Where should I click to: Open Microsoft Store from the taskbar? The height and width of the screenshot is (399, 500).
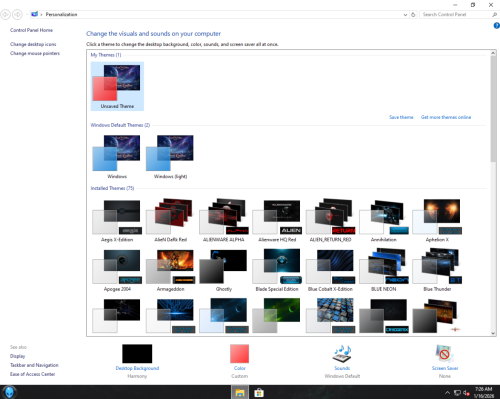click(259, 392)
